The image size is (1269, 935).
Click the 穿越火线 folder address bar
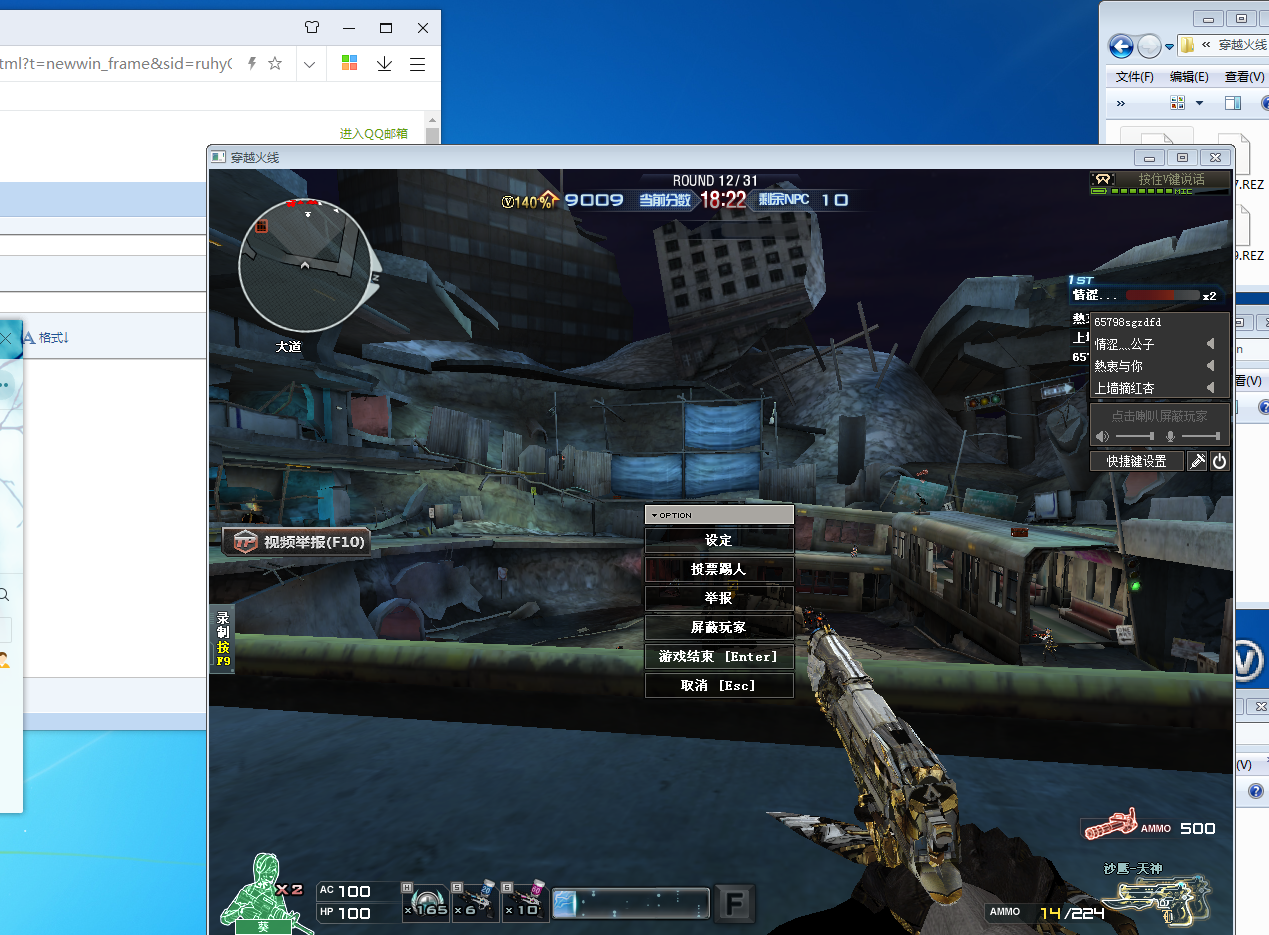[x=1223, y=45]
